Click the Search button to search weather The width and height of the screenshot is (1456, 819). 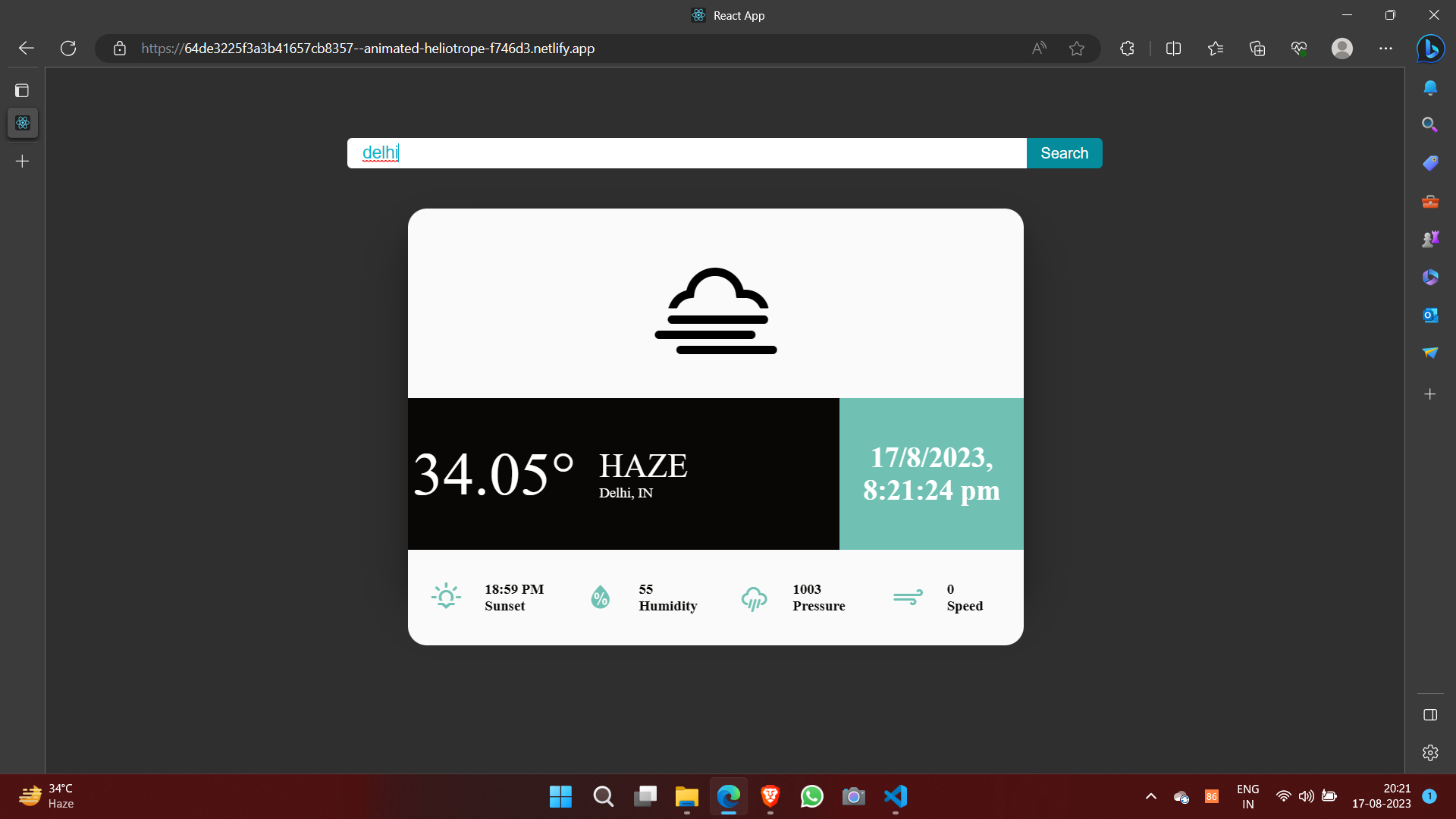pos(1063,152)
